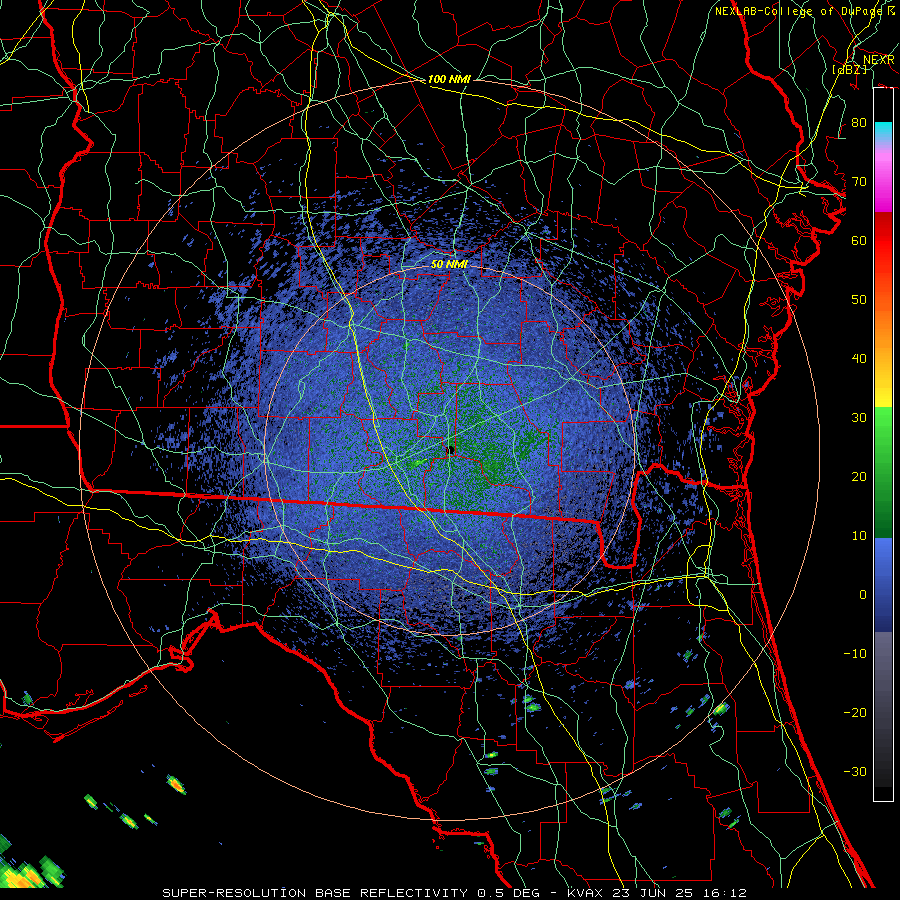This screenshot has width=900, height=900.
Task: Click the 50 value on dBZ scale
Action: [x=859, y=300]
